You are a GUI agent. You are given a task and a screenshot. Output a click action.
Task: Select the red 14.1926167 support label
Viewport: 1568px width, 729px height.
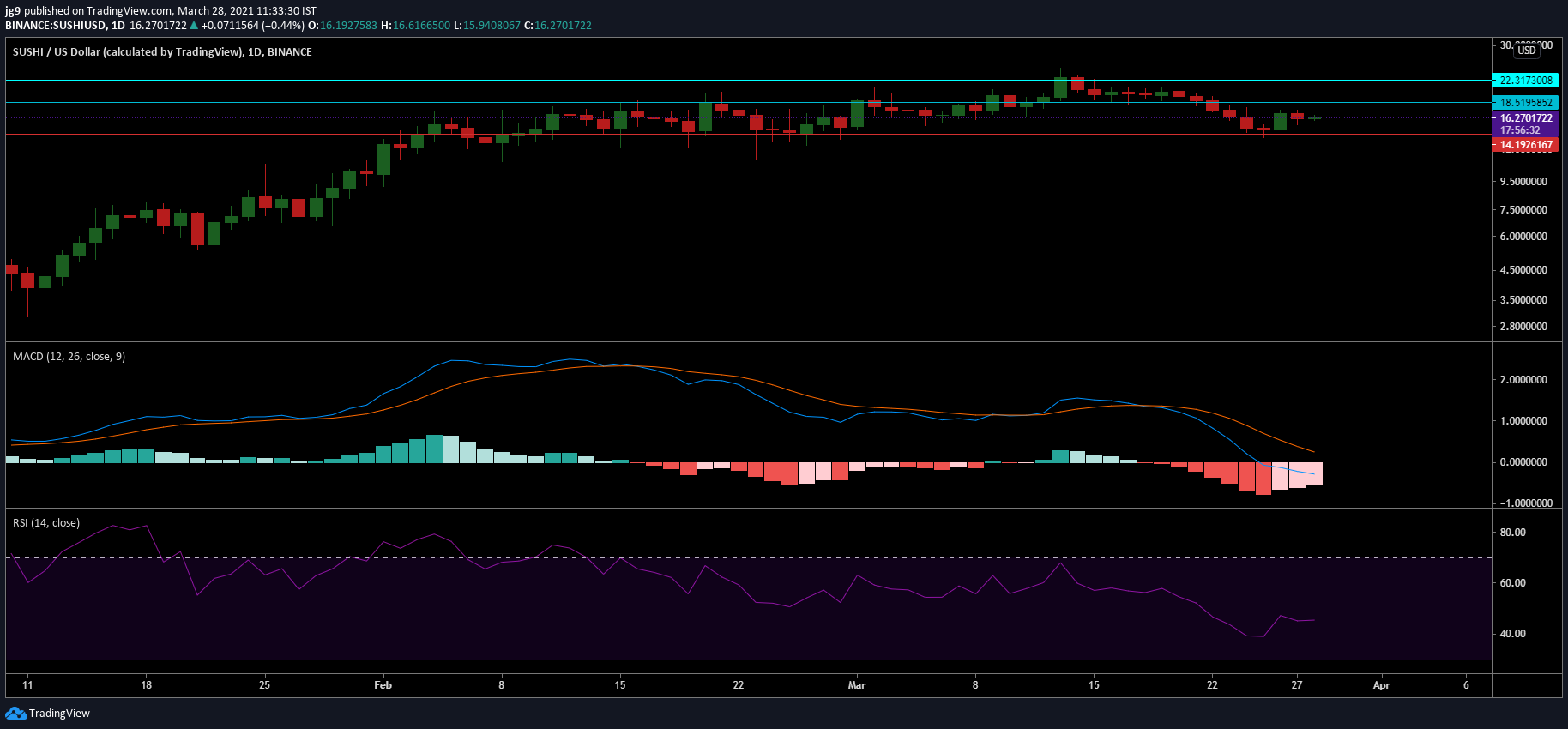(1526, 145)
